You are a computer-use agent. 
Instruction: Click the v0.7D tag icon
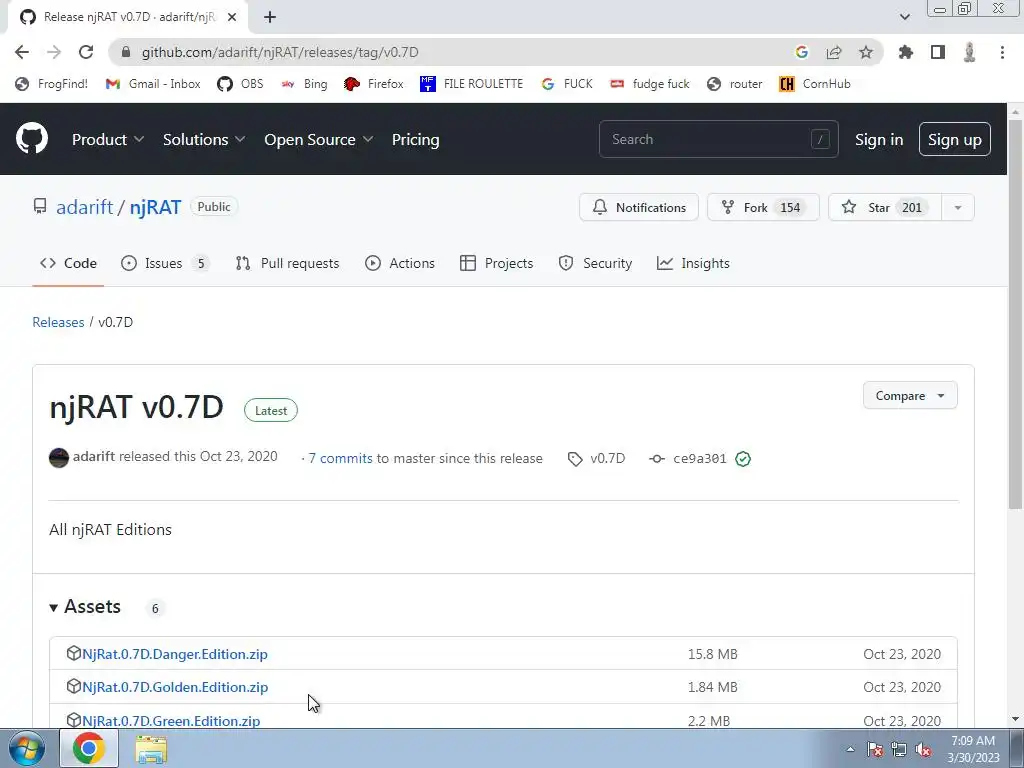(x=575, y=459)
